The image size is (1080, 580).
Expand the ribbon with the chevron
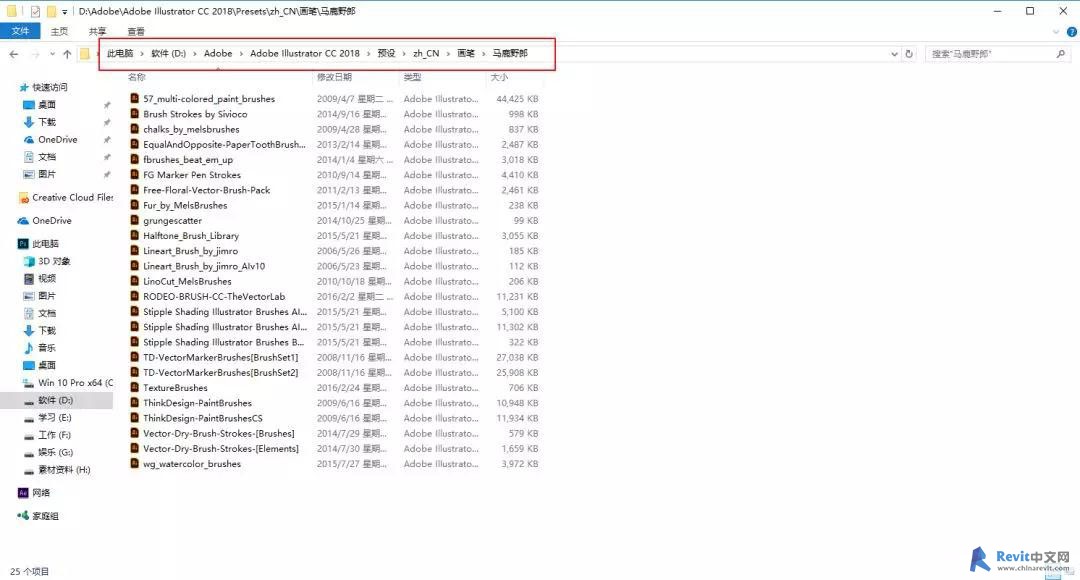tap(1056, 32)
